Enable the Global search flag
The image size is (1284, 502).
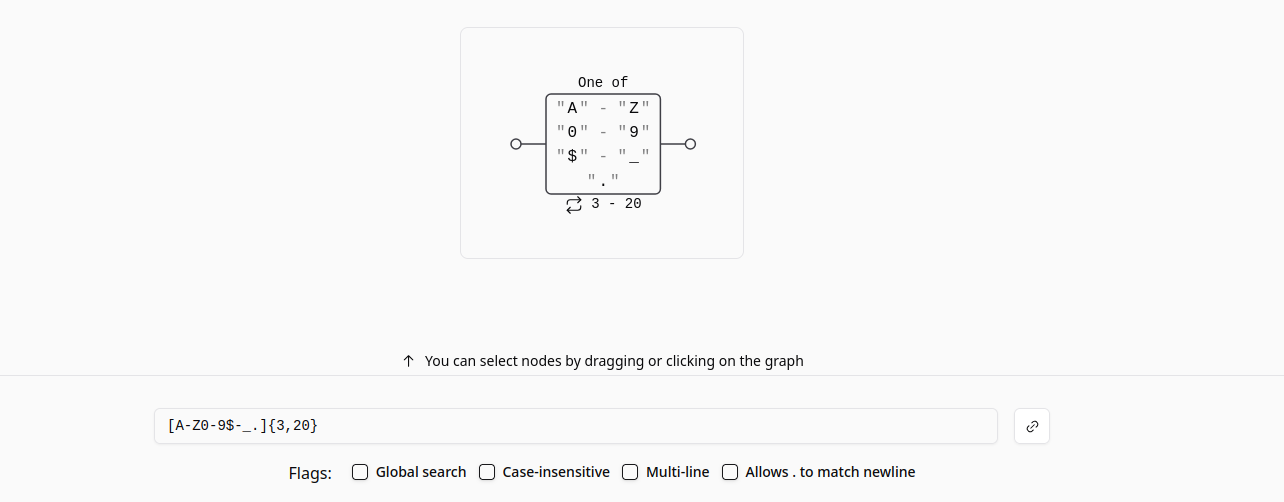360,472
